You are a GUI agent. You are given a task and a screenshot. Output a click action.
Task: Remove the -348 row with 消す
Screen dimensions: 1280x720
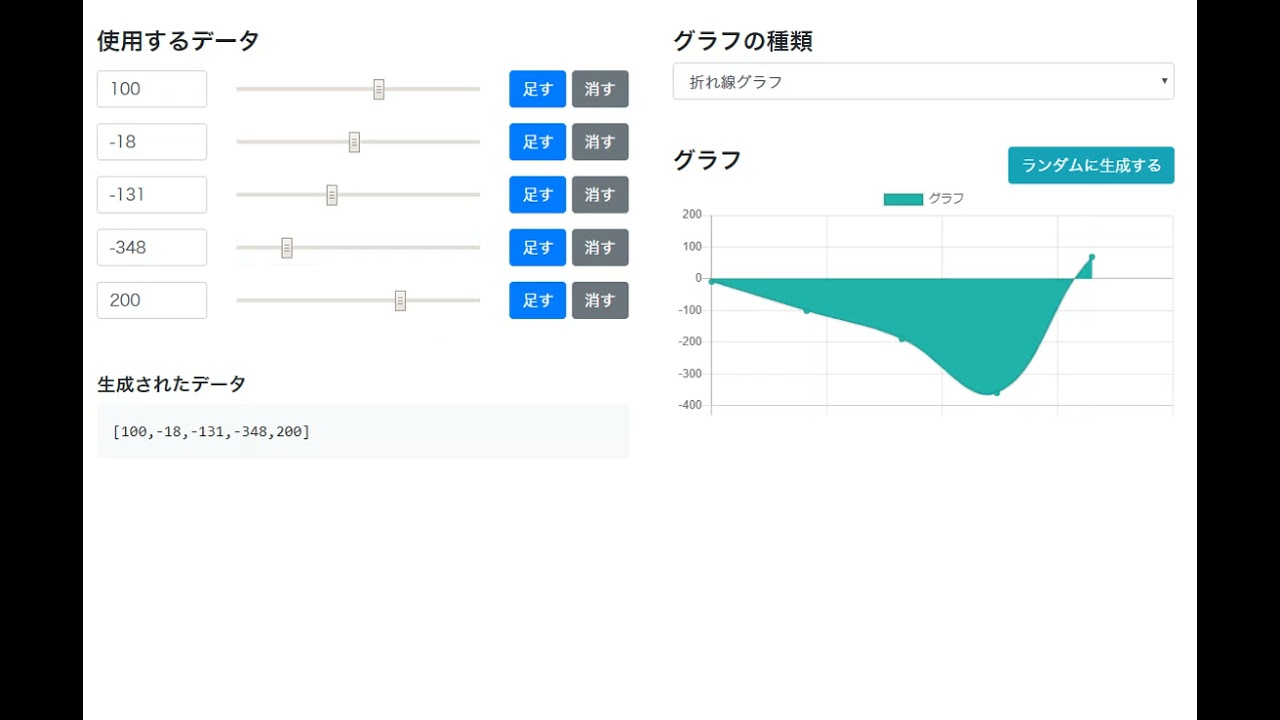600,248
